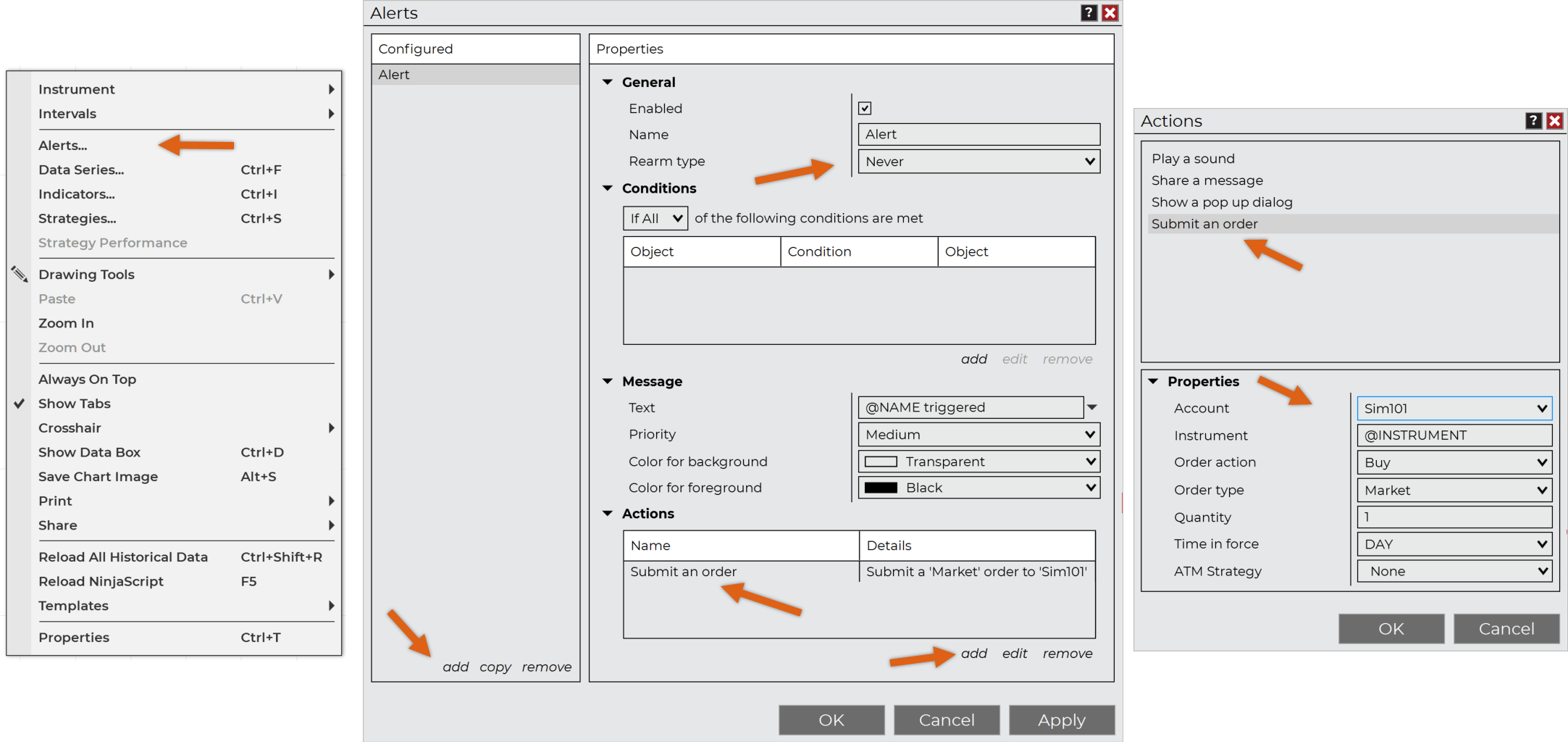Collapse the Conditions section
1568x742 pixels.
pyautogui.click(x=608, y=188)
